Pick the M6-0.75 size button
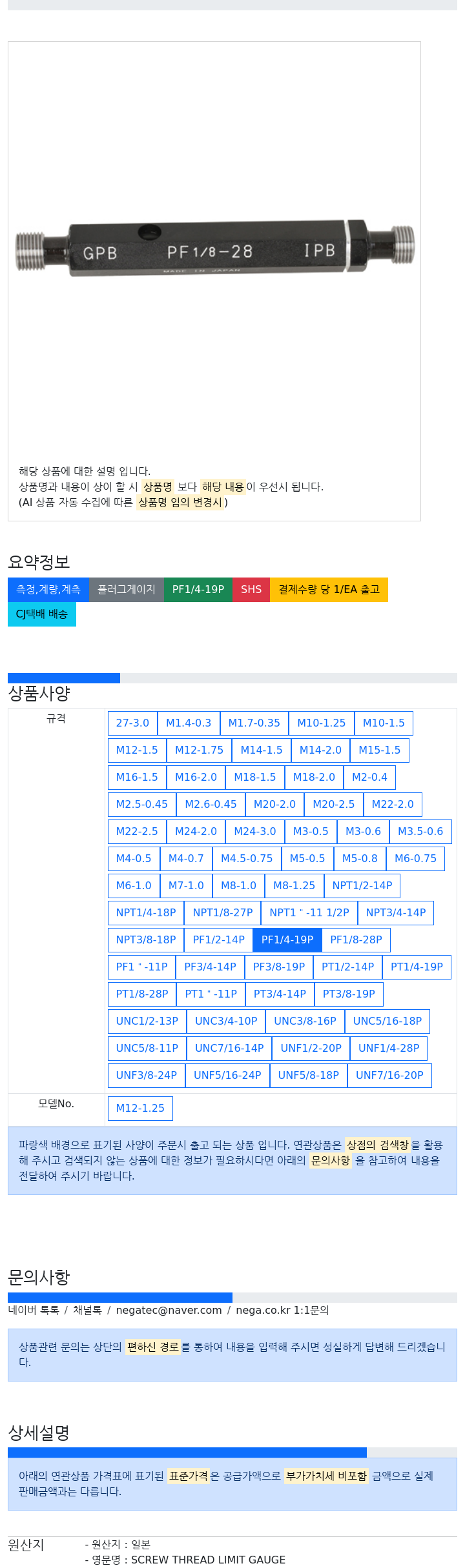This screenshot has height=1568, width=465. [415, 858]
